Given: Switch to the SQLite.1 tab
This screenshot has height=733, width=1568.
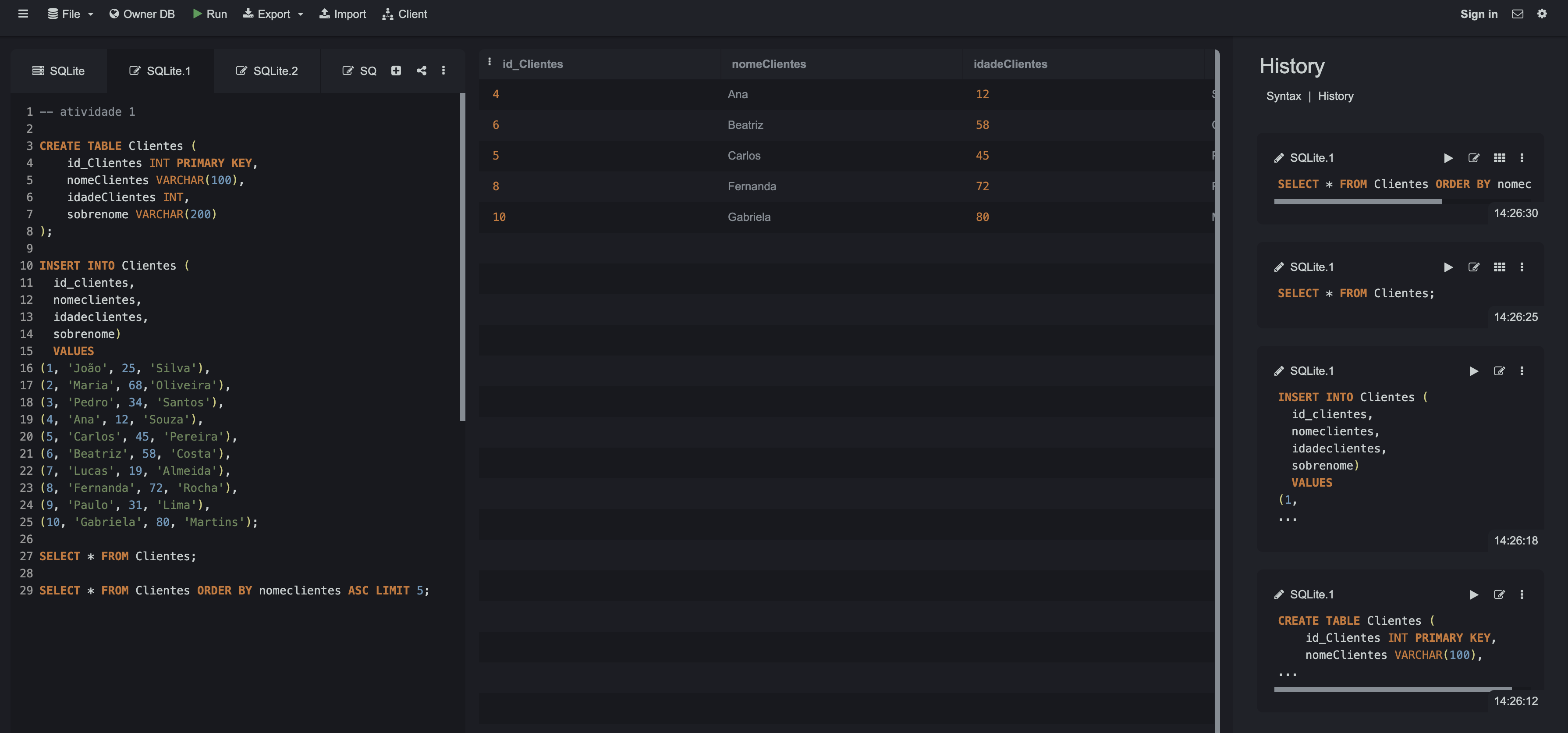Looking at the screenshot, I should [x=160, y=71].
